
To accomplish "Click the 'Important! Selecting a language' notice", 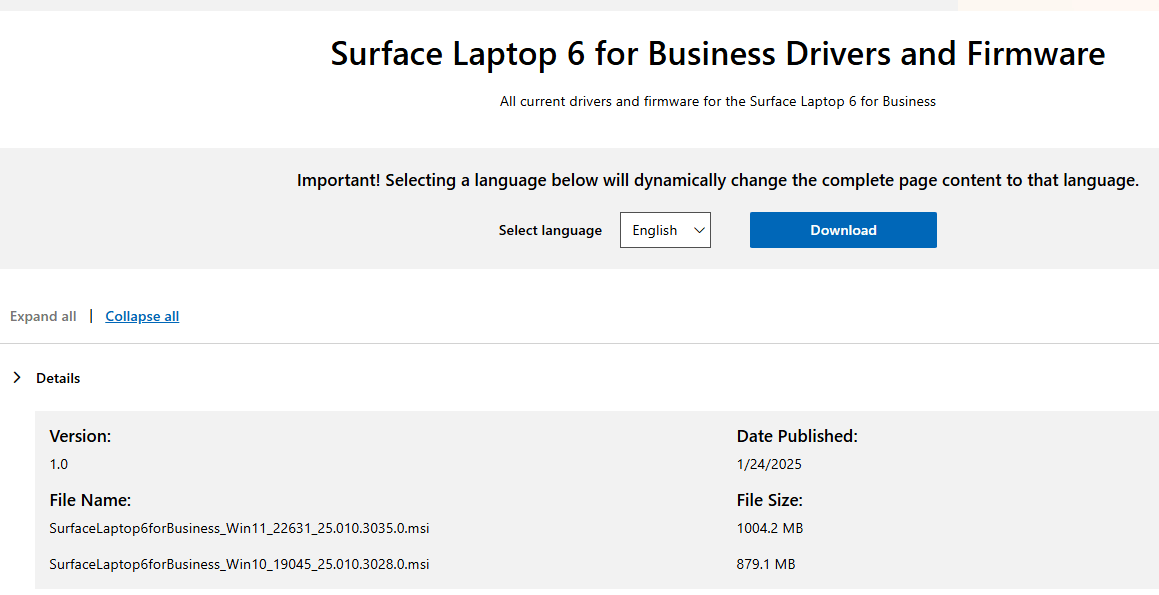I will (x=718, y=180).
